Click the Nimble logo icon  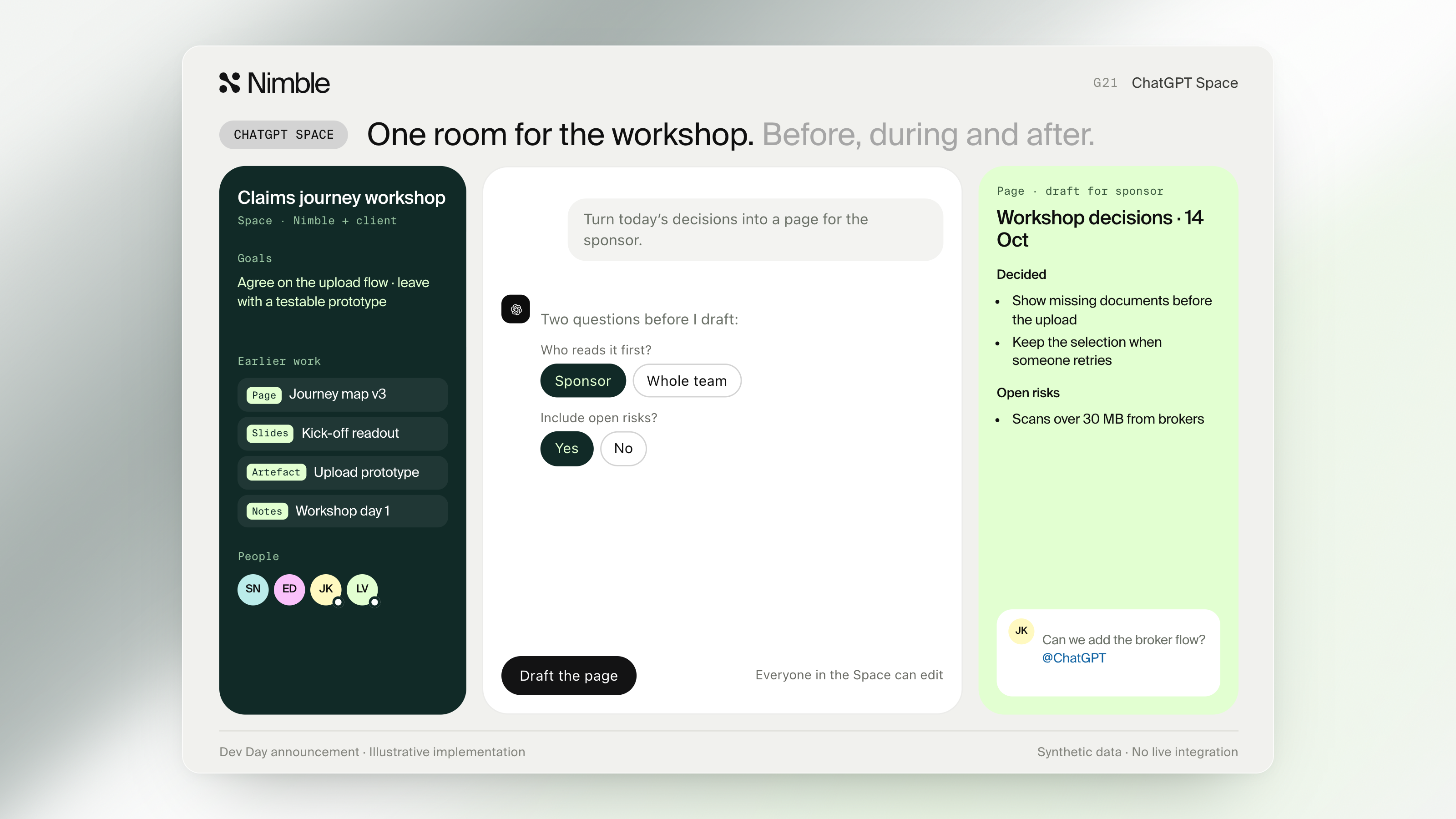[229, 82]
